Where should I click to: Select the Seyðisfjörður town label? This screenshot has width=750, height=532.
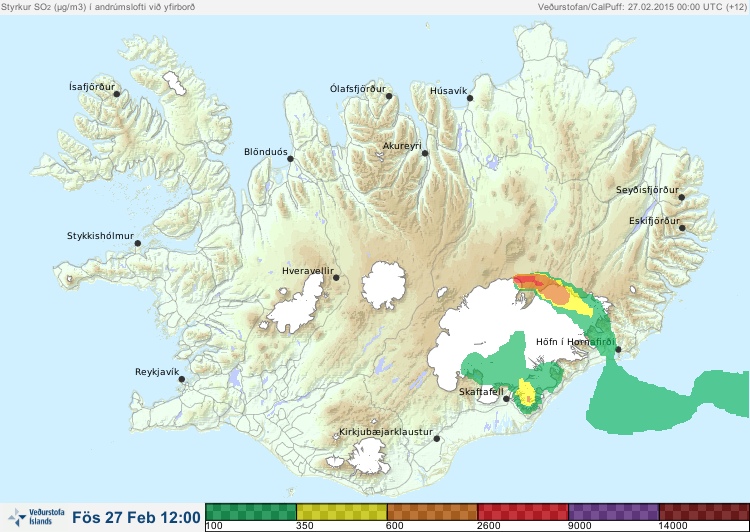647,190
